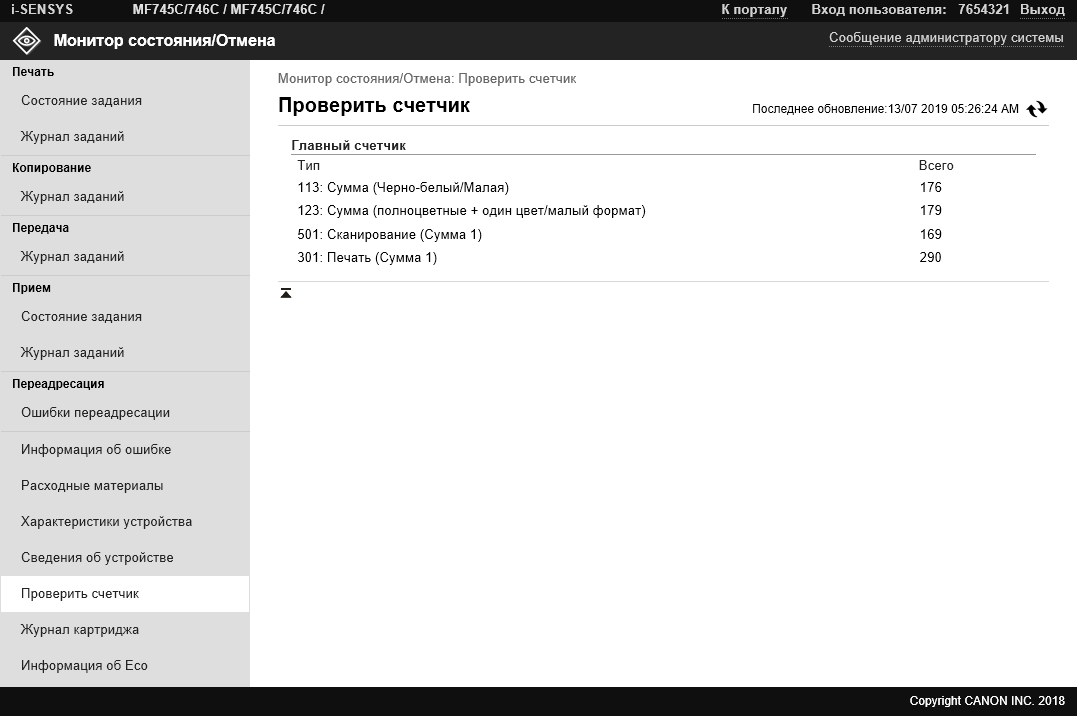Click the Copyright CANON INC. 2018 footer
The width and height of the screenshot is (1077, 716).
987,701
